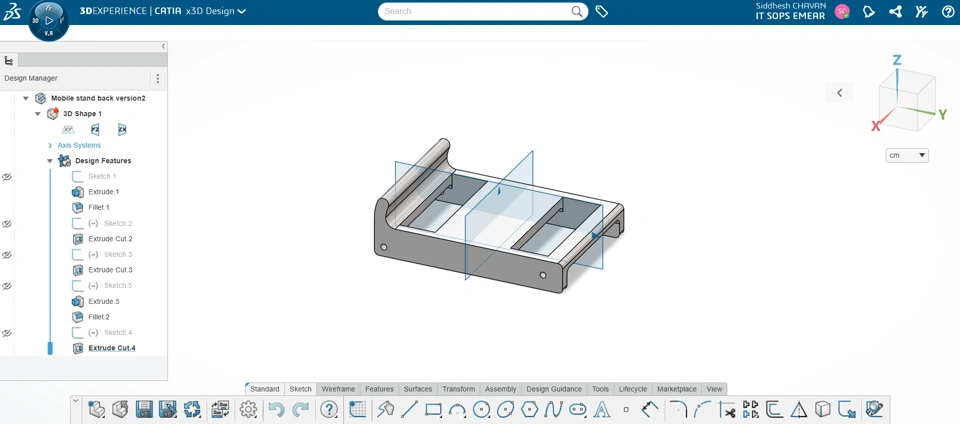960x424 pixels.
Task: Switch to the Surfaces tab
Action: (418, 389)
